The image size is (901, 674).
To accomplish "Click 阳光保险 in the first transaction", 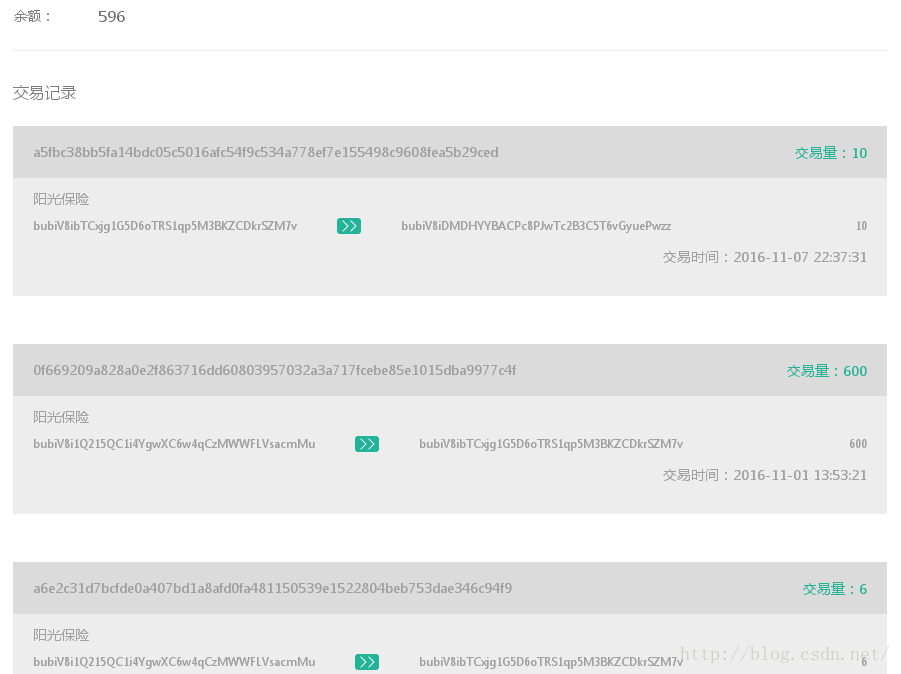I will coord(61,199).
